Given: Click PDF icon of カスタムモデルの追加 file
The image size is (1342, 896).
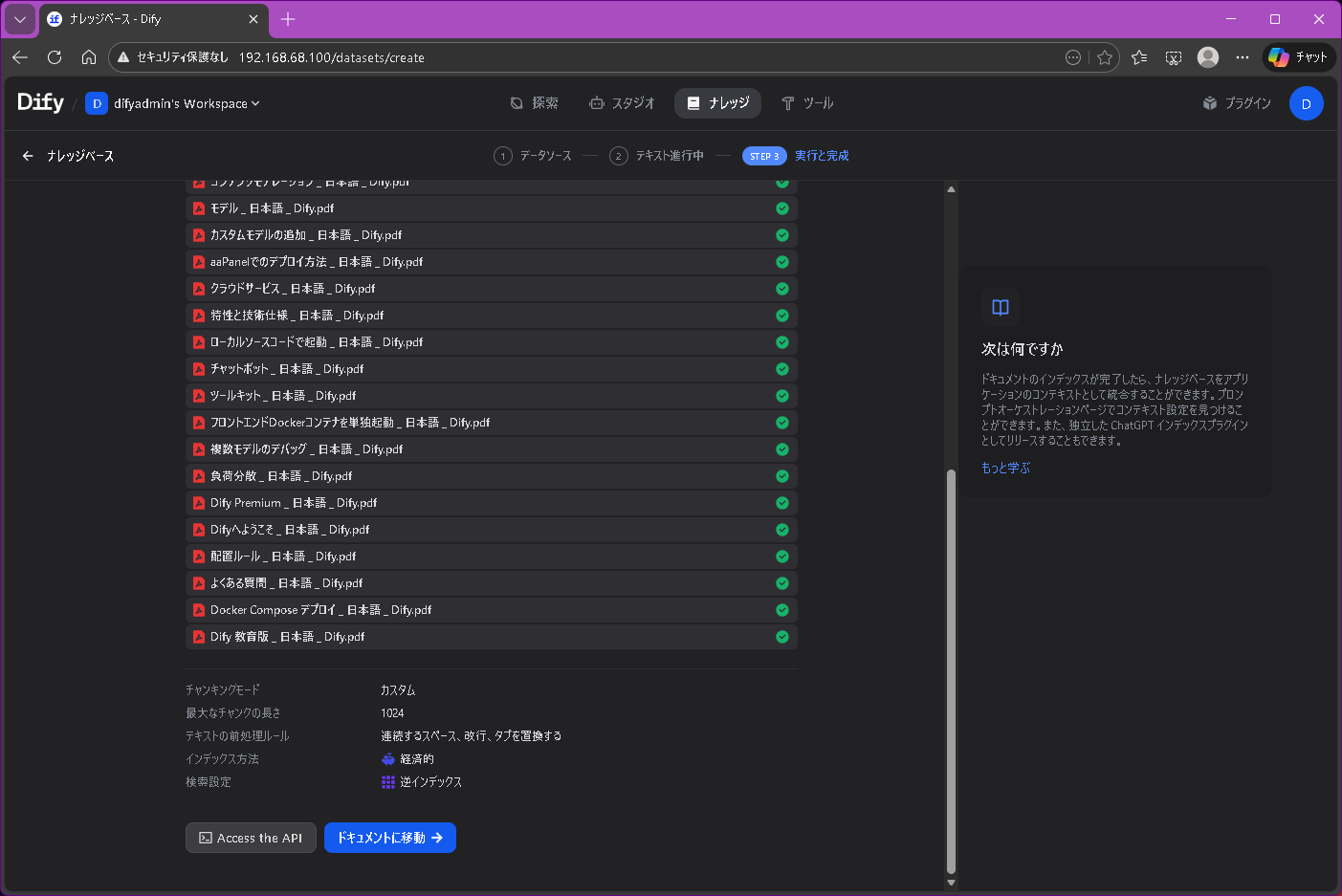Looking at the screenshot, I should 199,235.
